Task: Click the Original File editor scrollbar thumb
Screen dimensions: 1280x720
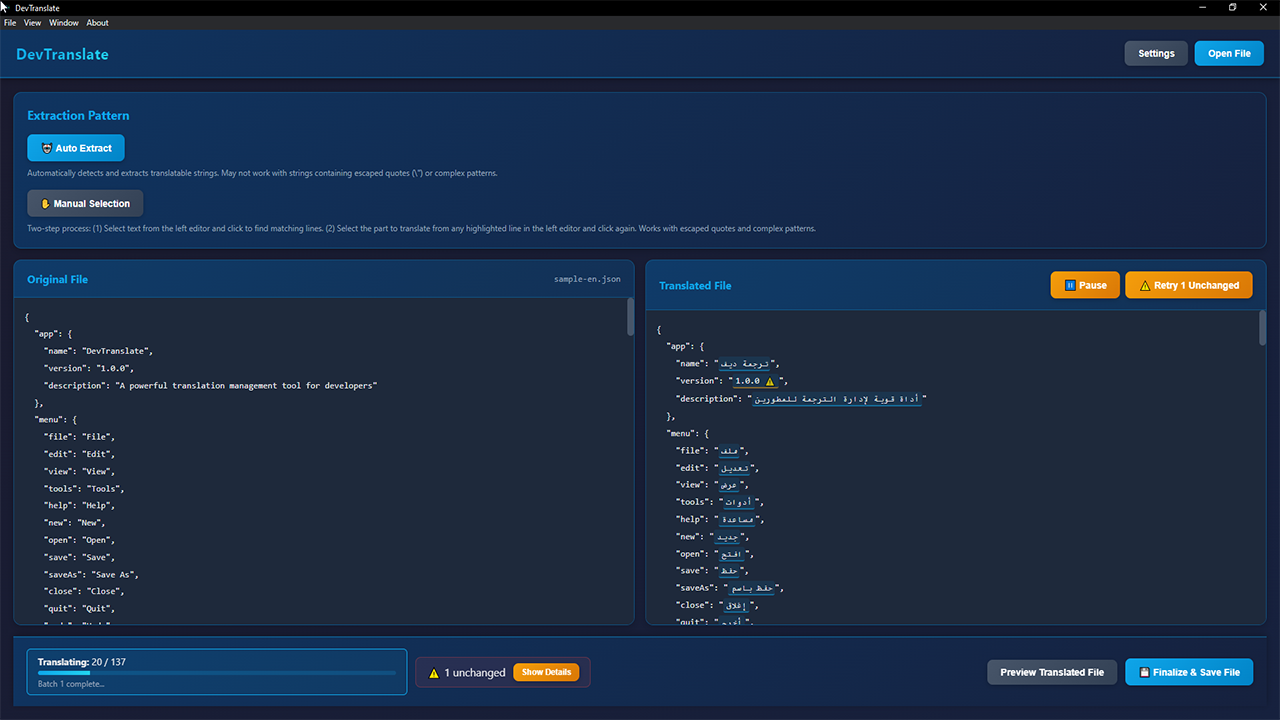Action: coord(630,316)
